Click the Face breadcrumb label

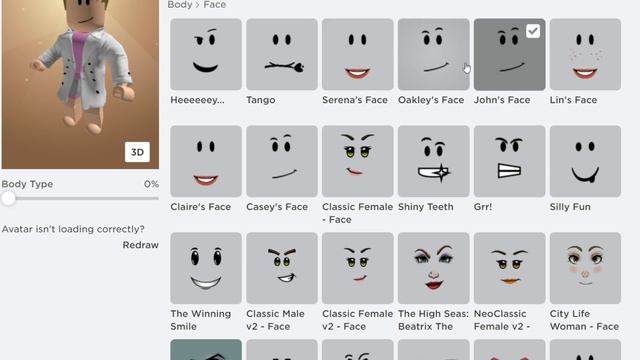(x=215, y=4)
